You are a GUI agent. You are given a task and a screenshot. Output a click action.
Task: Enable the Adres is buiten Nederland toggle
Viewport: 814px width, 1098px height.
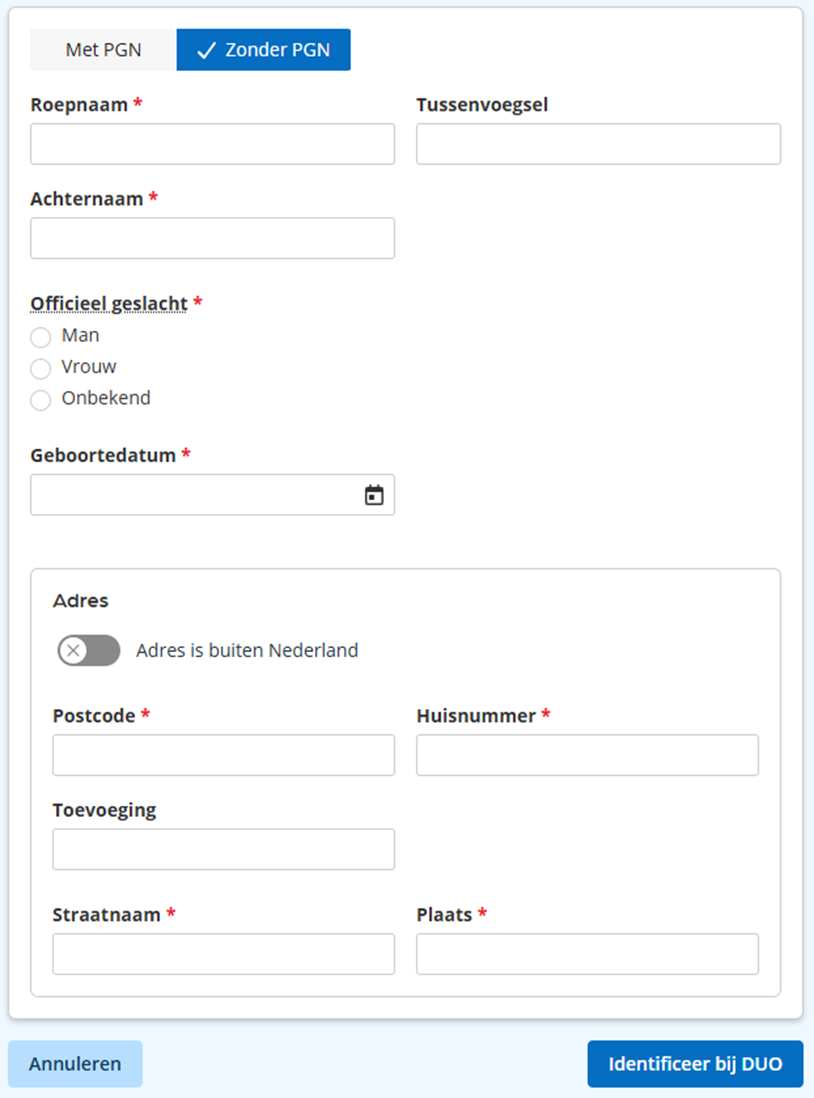click(88, 651)
